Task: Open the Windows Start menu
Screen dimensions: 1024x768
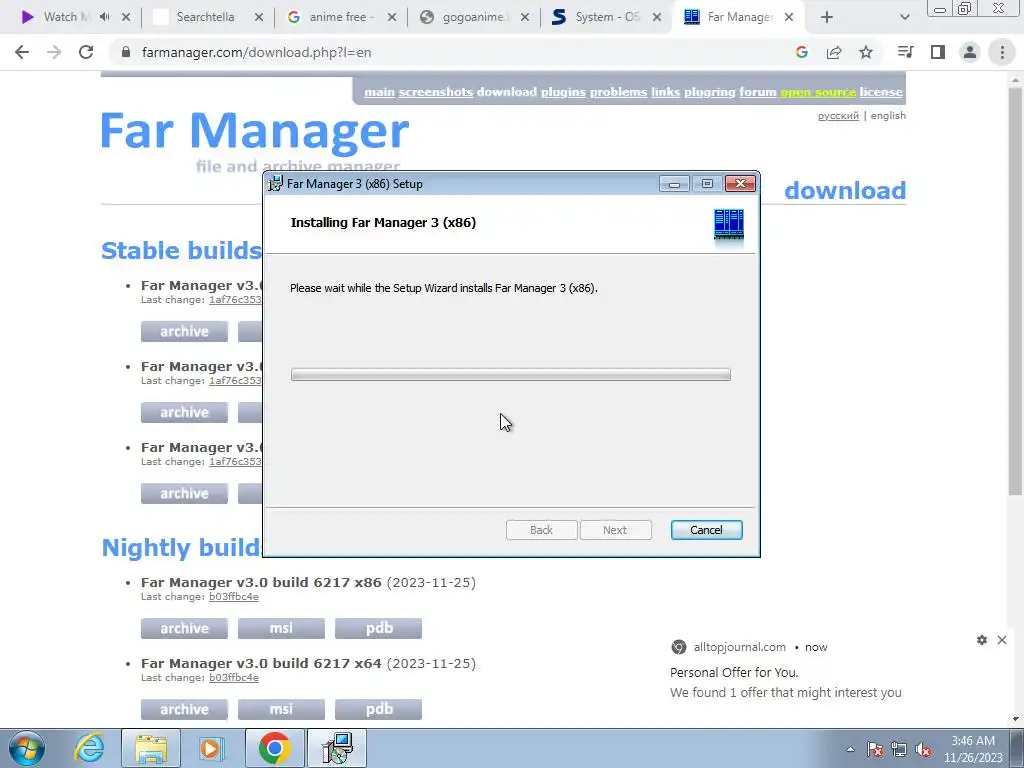Action: point(26,748)
